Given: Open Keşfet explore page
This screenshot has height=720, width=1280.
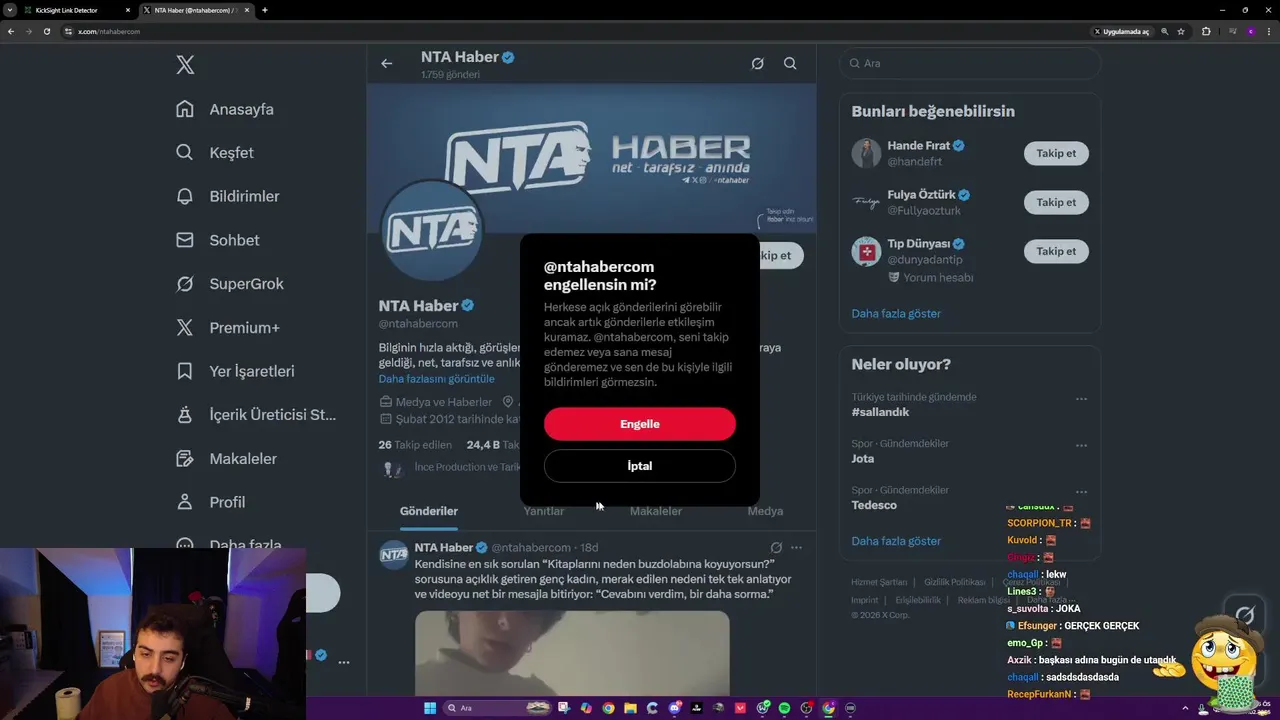Looking at the screenshot, I should click(x=215, y=153).
